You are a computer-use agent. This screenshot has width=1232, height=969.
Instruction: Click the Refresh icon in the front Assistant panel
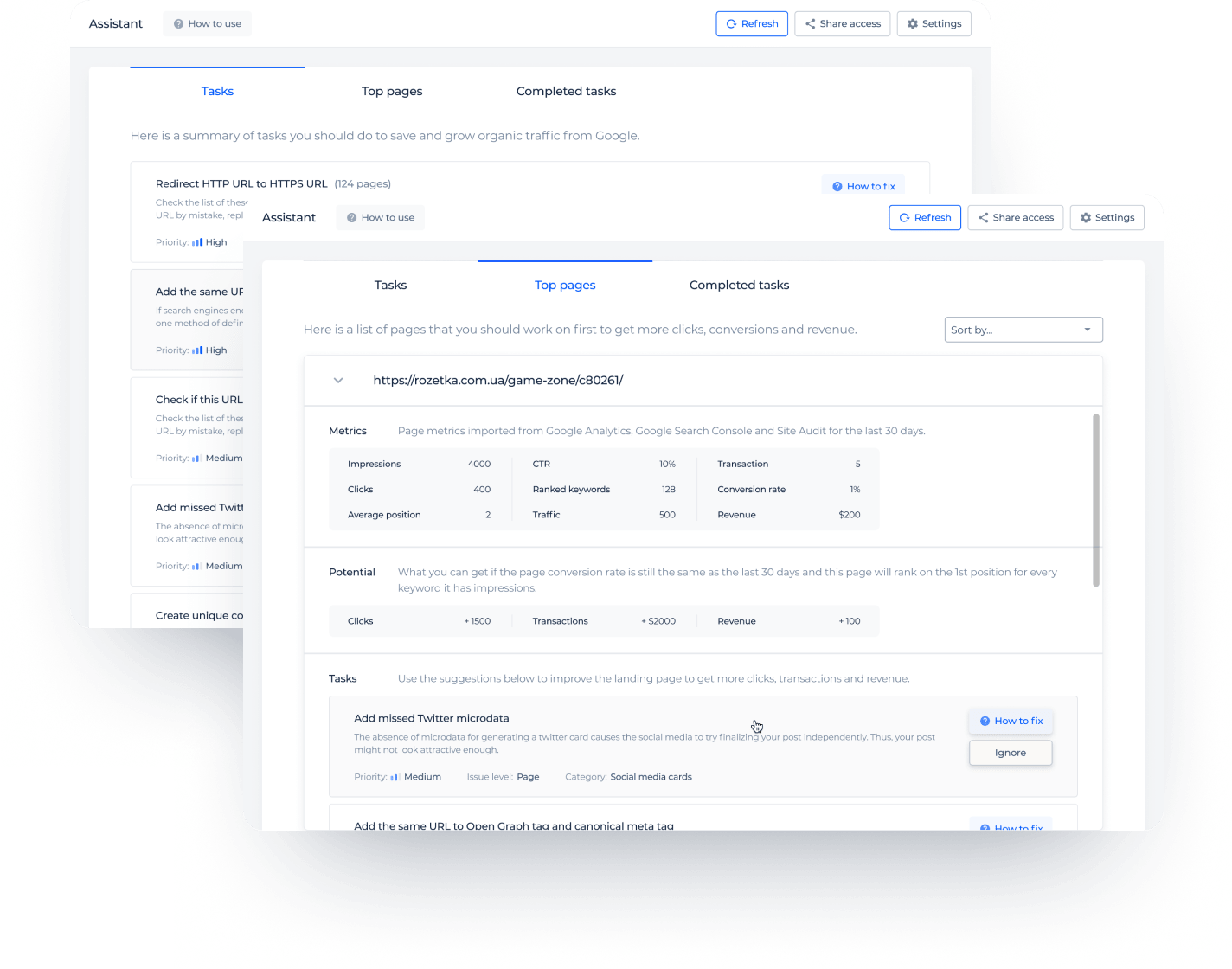(905, 218)
